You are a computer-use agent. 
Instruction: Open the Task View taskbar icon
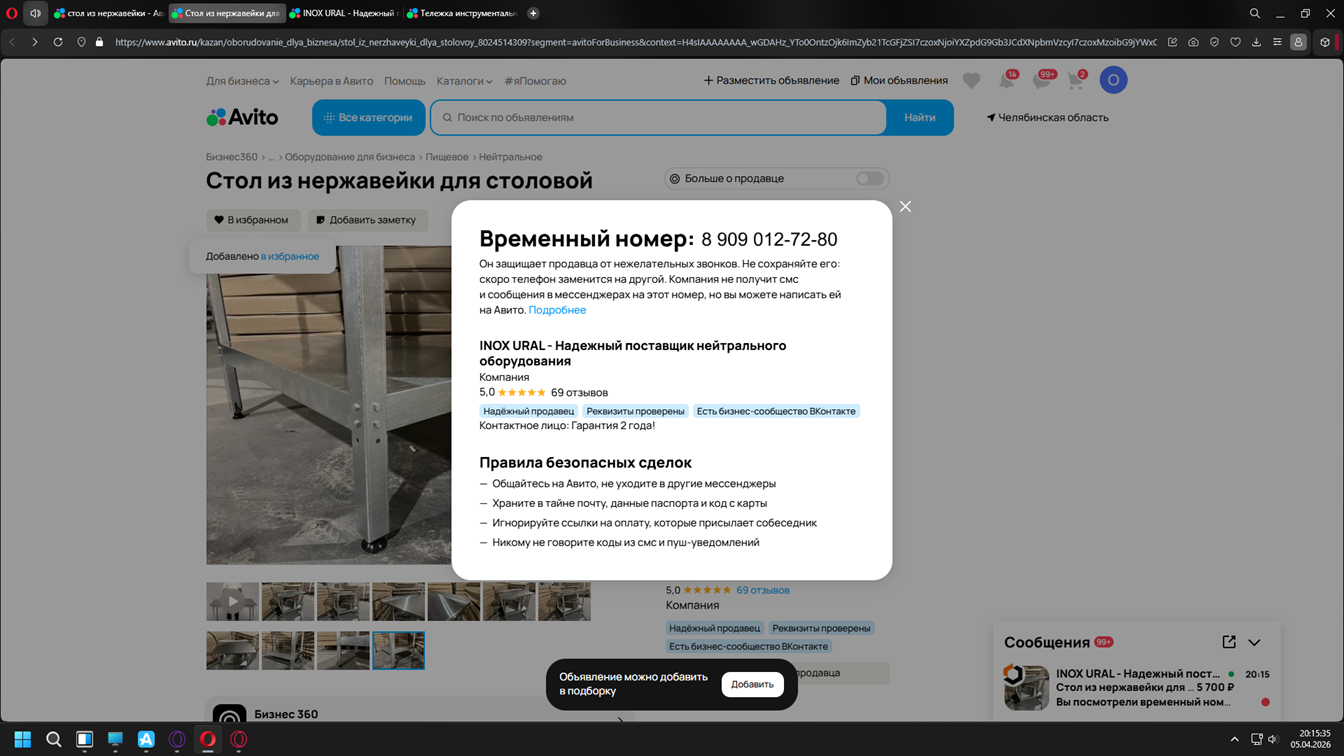(x=84, y=739)
